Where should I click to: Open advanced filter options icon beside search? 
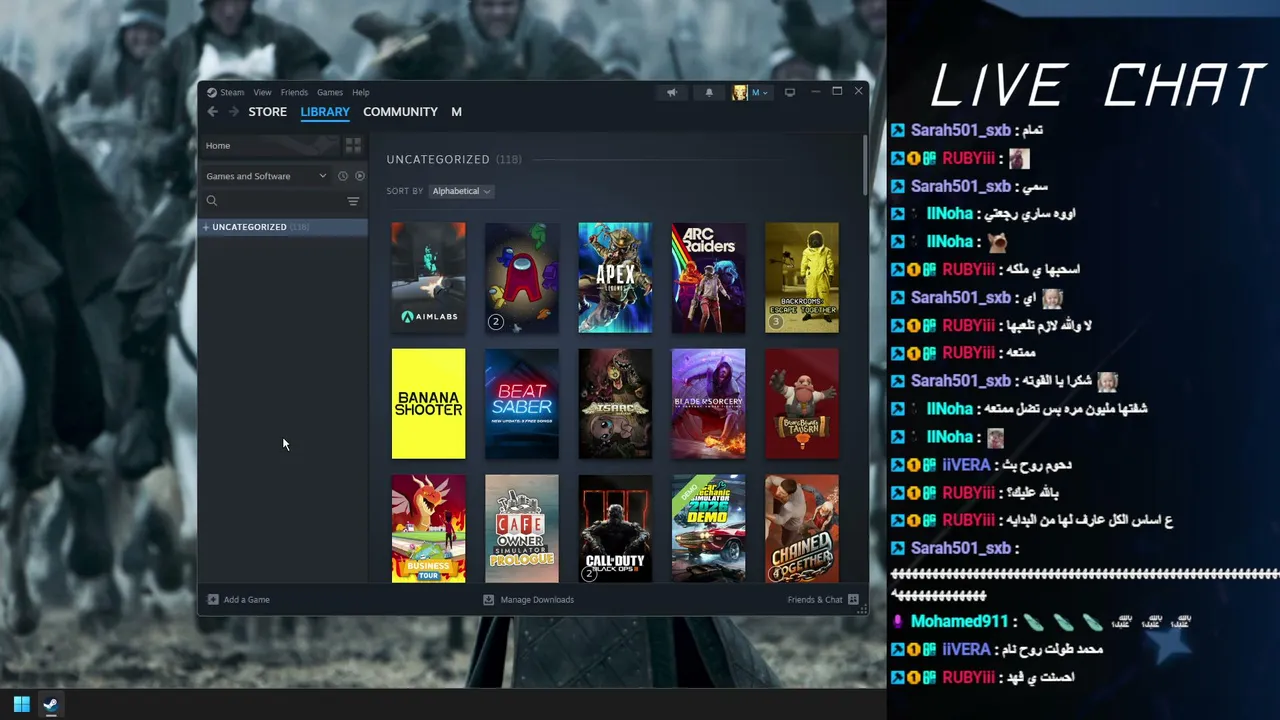point(353,201)
